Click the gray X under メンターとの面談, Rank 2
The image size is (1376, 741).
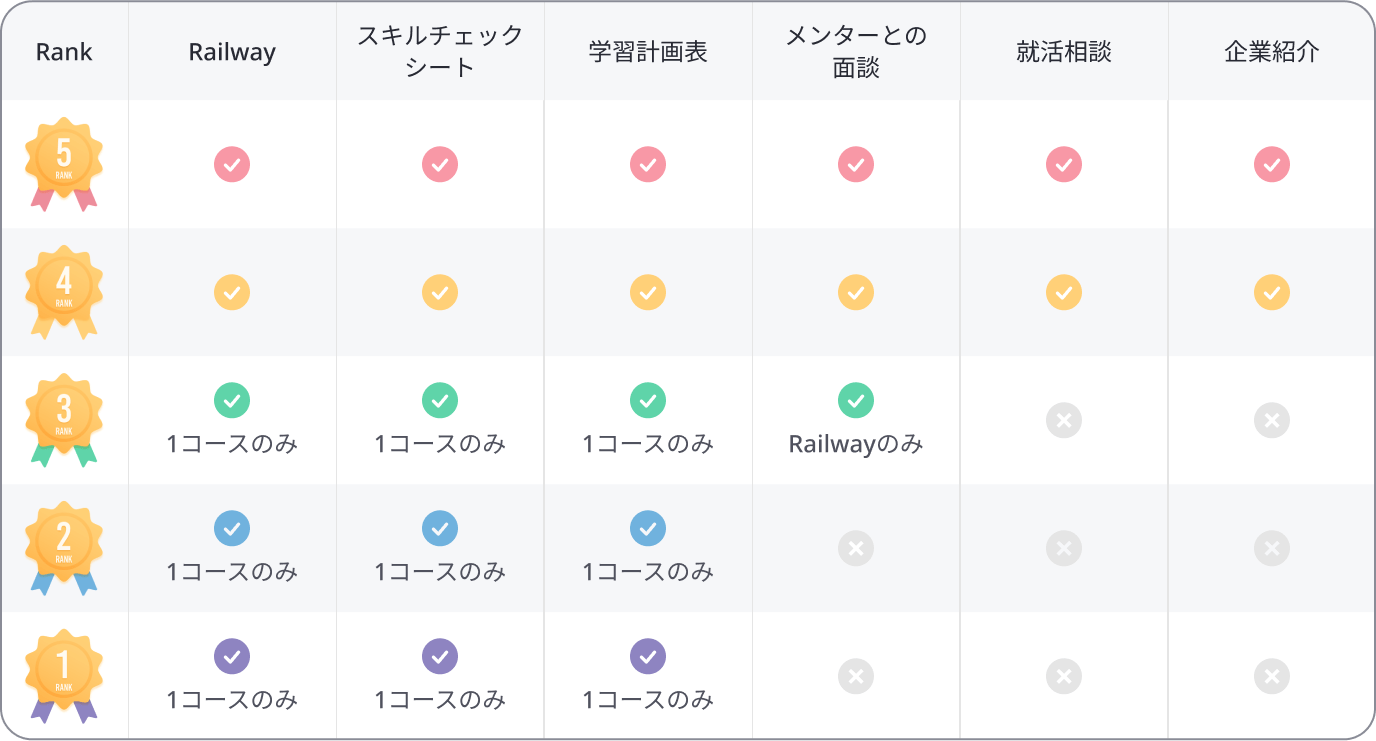856,548
